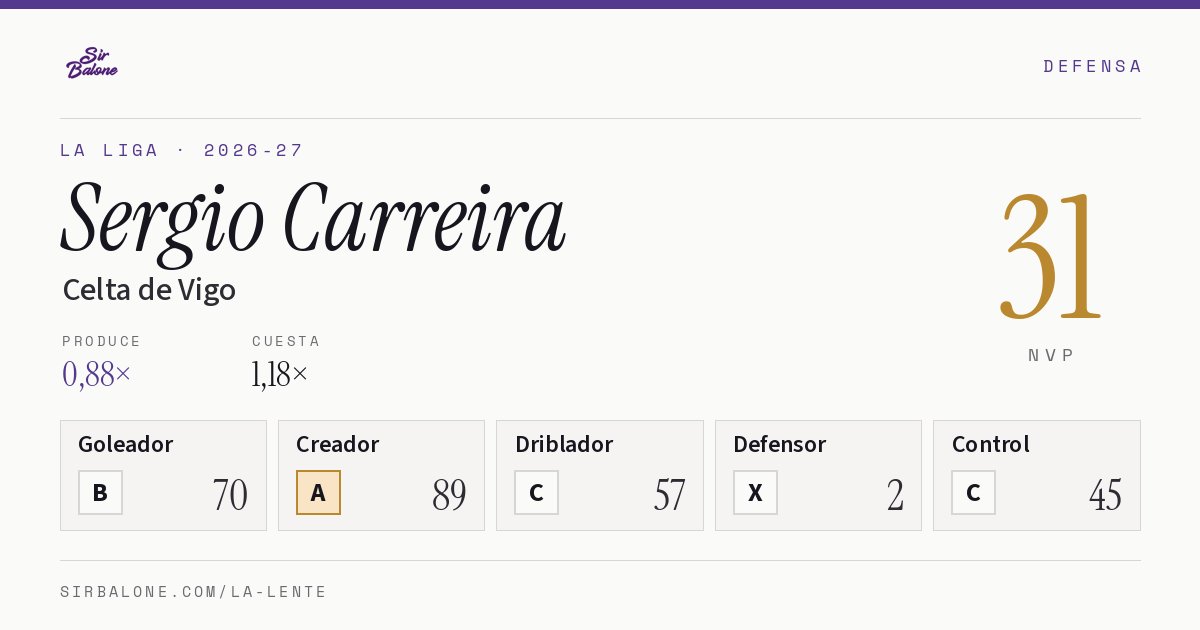Select the Creador score 89
The image size is (1200, 630).
[449, 495]
